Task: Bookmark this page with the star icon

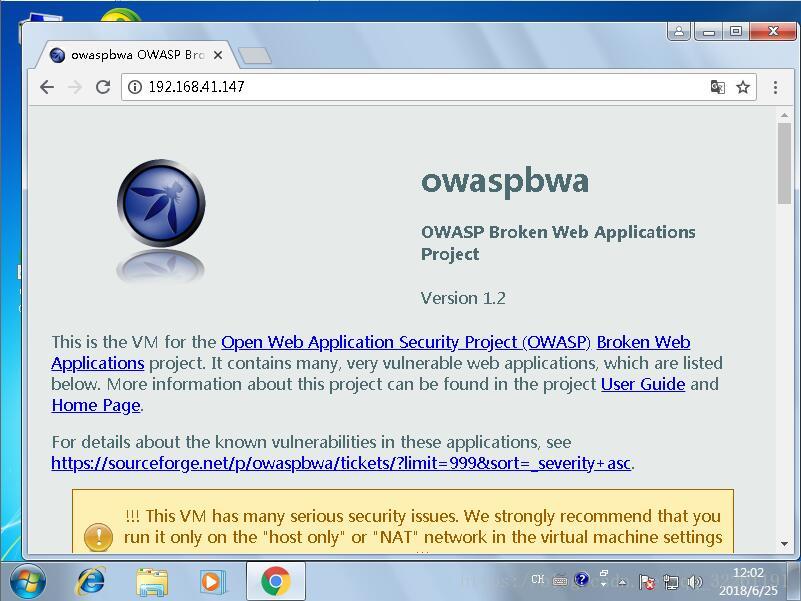Action: [x=743, y=87]
